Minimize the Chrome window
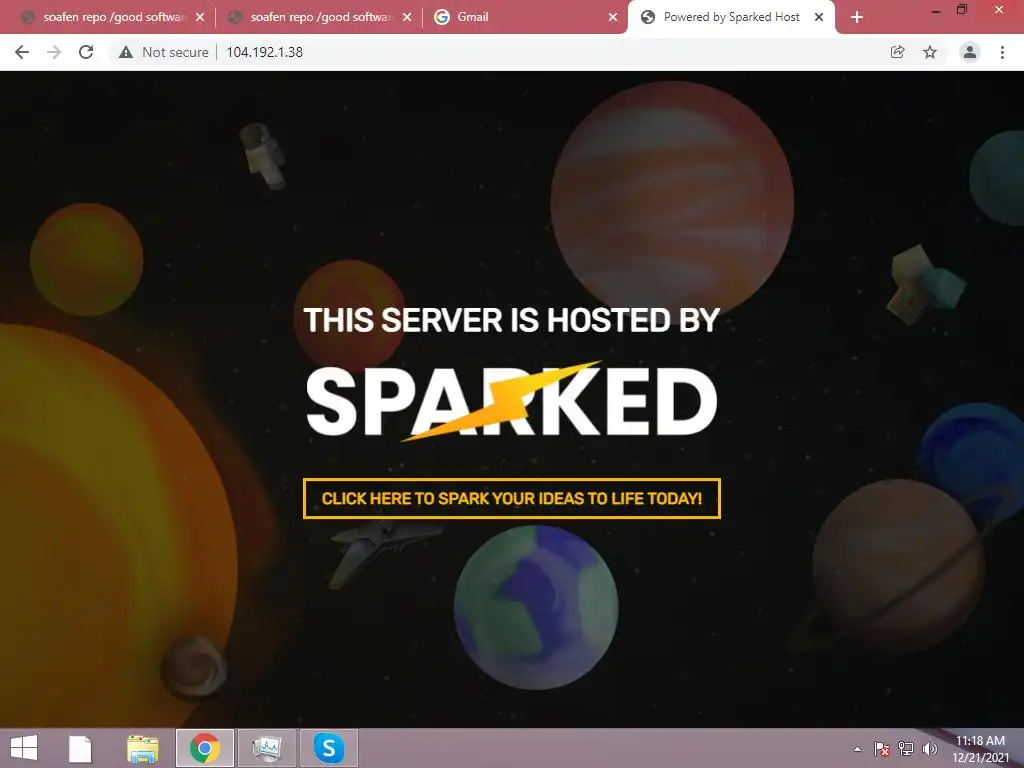The width and height of the screenshot is (1024, 768). pos(936,11)
